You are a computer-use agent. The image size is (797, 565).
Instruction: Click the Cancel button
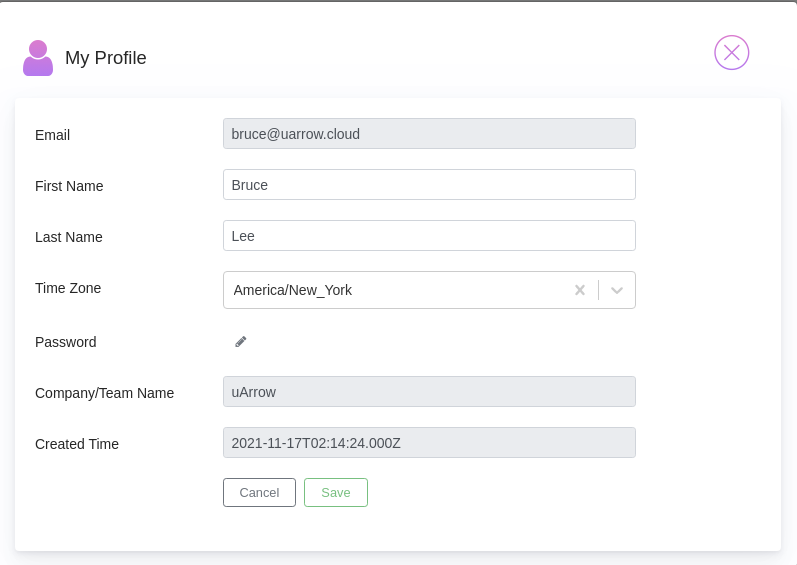click(x=259, y=492)
